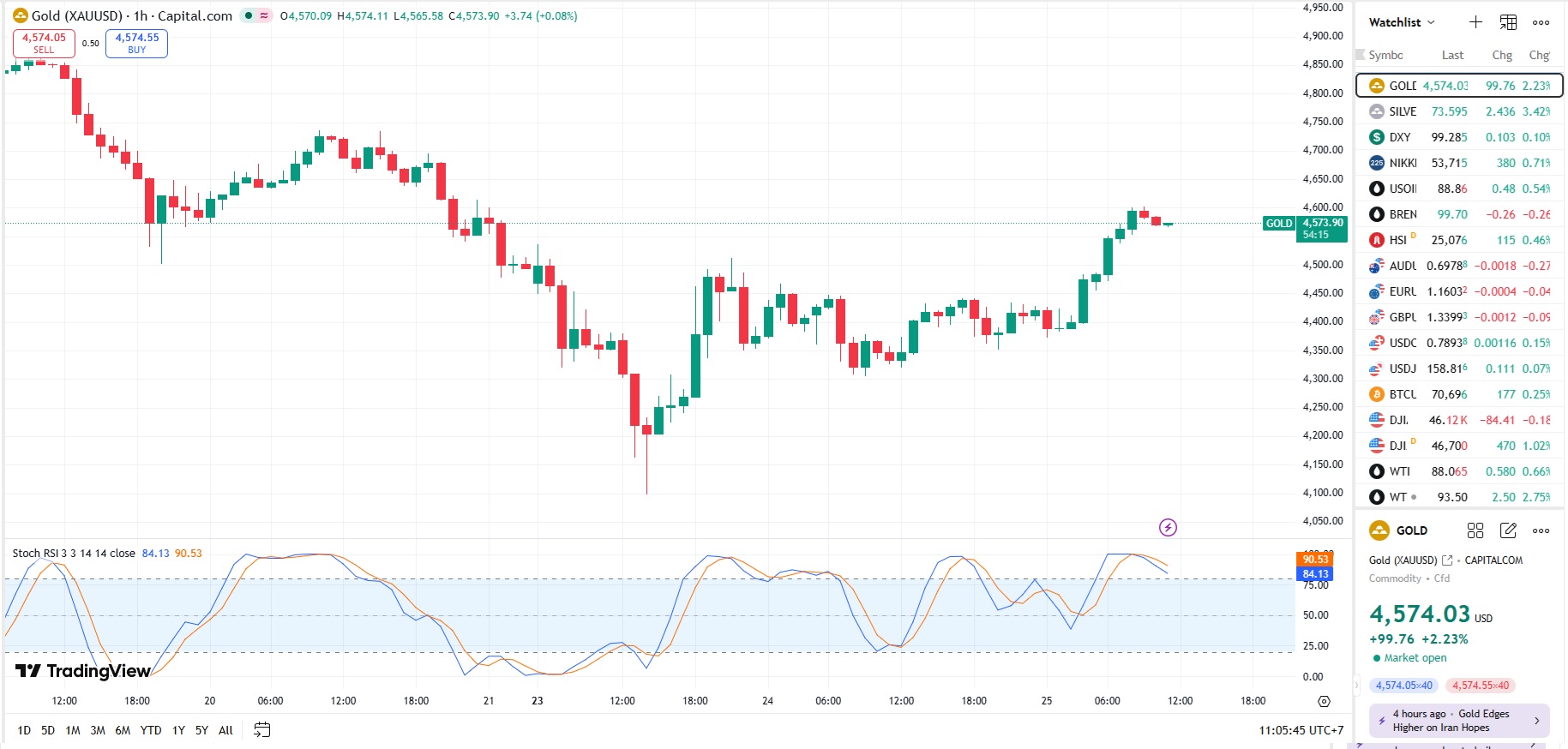Image resolution: width=1568 pixels, height=749 pixels.
Task: Expand the Gold Edges Higher news item arrow
Action: [x=1536, y=721]
